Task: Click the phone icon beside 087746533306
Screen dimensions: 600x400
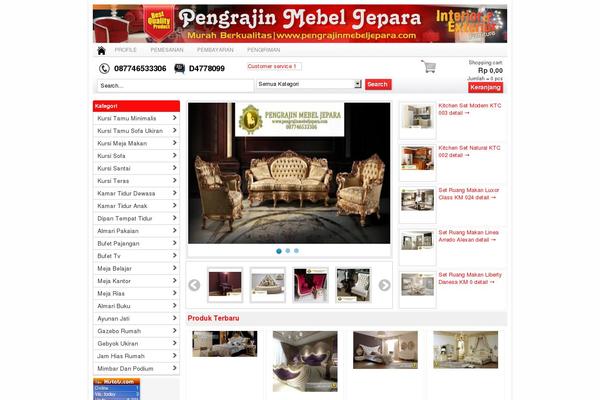Action: [x=104, y=69]
